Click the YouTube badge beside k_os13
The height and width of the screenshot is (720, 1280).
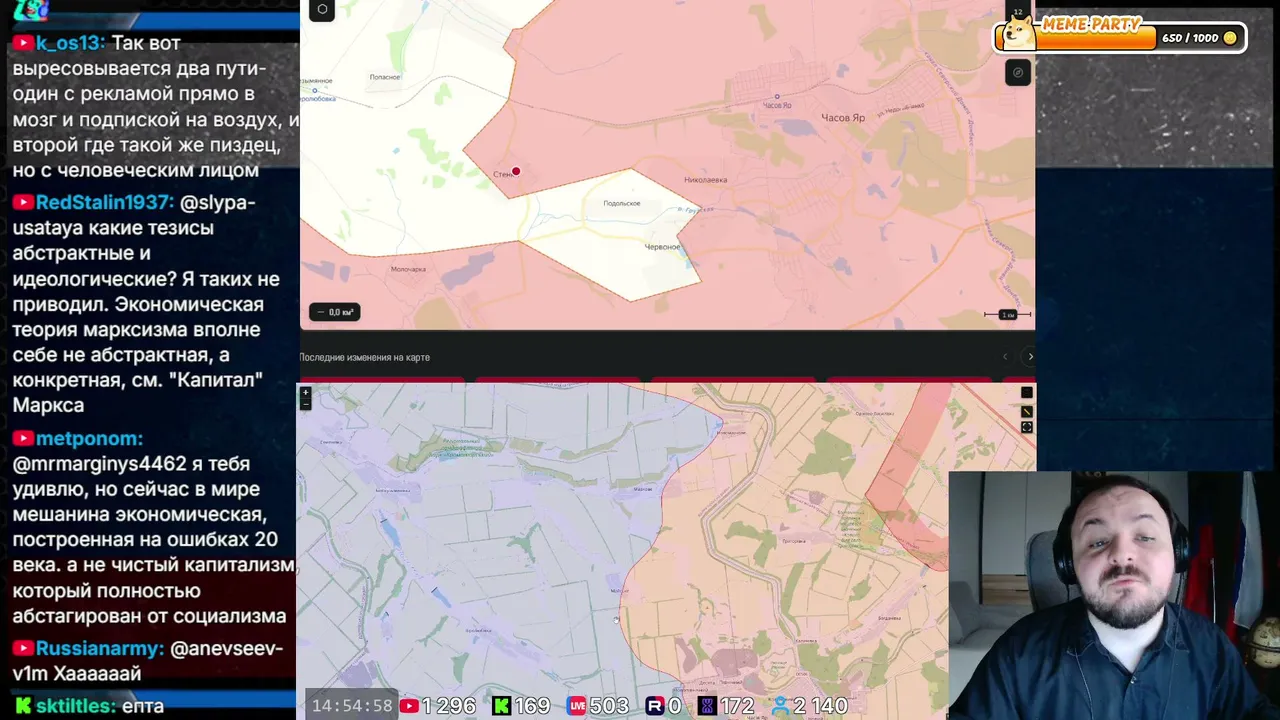tap(22, 43)
